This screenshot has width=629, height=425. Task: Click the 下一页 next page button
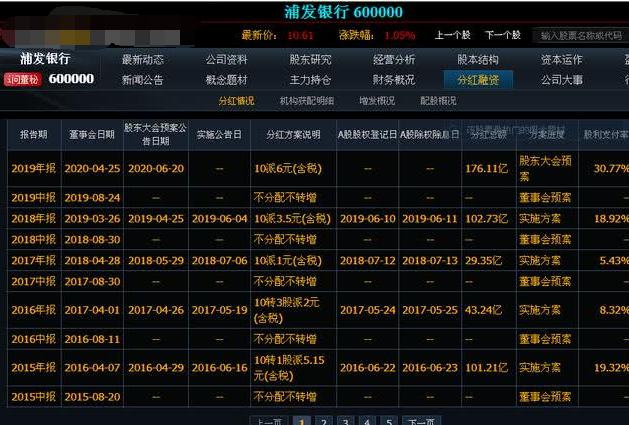422,421
